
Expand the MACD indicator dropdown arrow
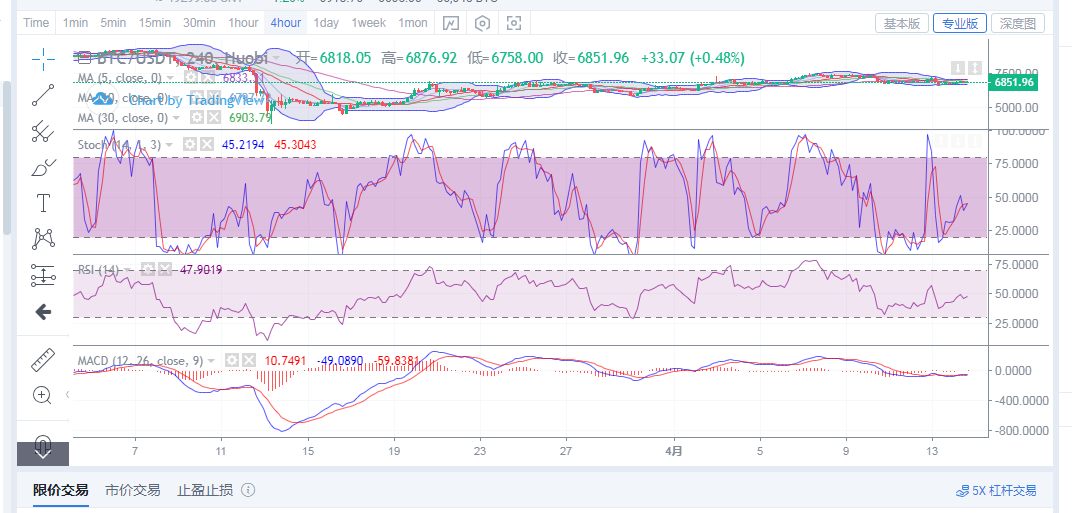(x=212, y=359)
